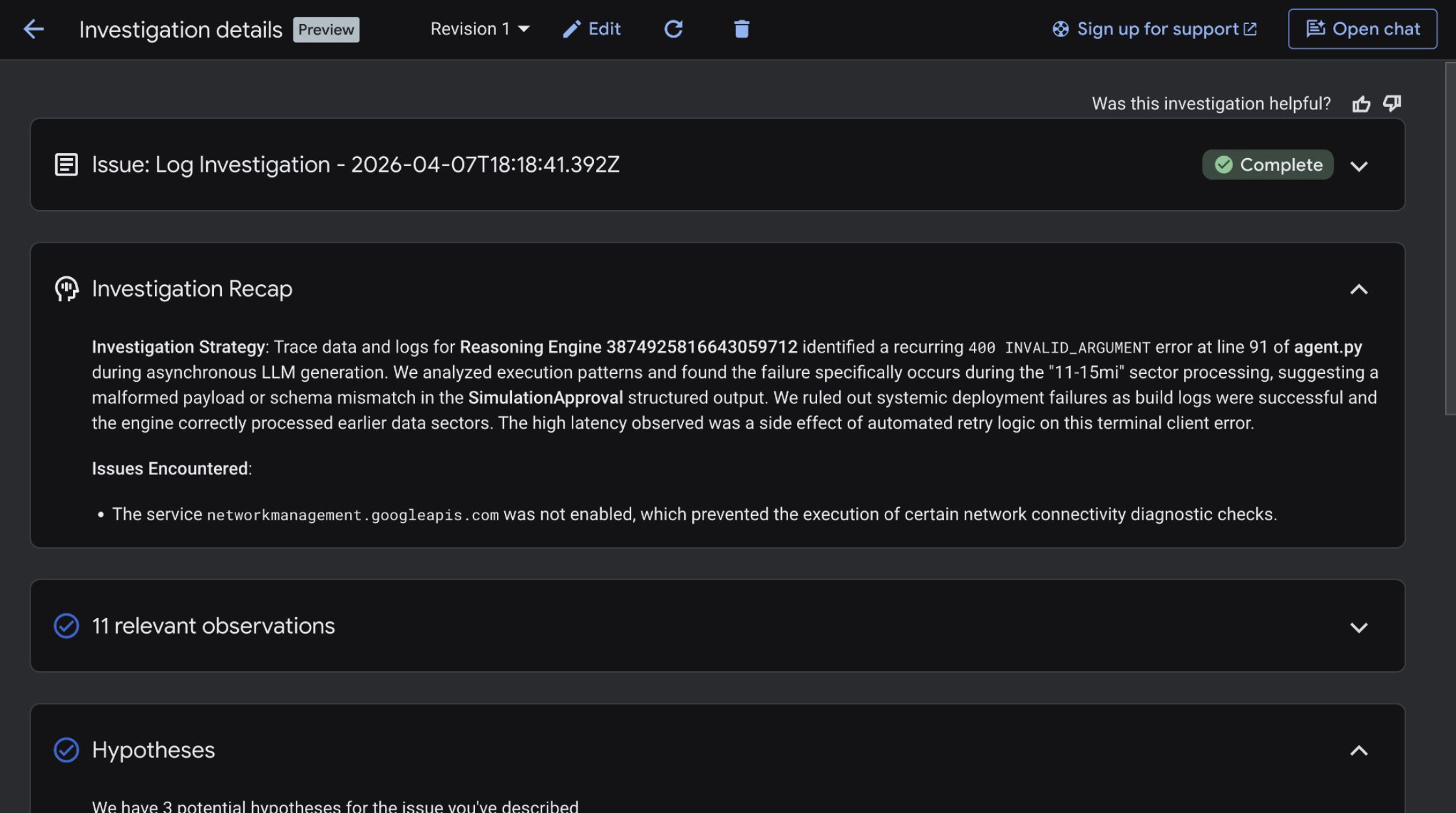Click the pencil Edit icon
Image resolution: width=1456 pixels, height=813 pixels.
click(571, 29)
